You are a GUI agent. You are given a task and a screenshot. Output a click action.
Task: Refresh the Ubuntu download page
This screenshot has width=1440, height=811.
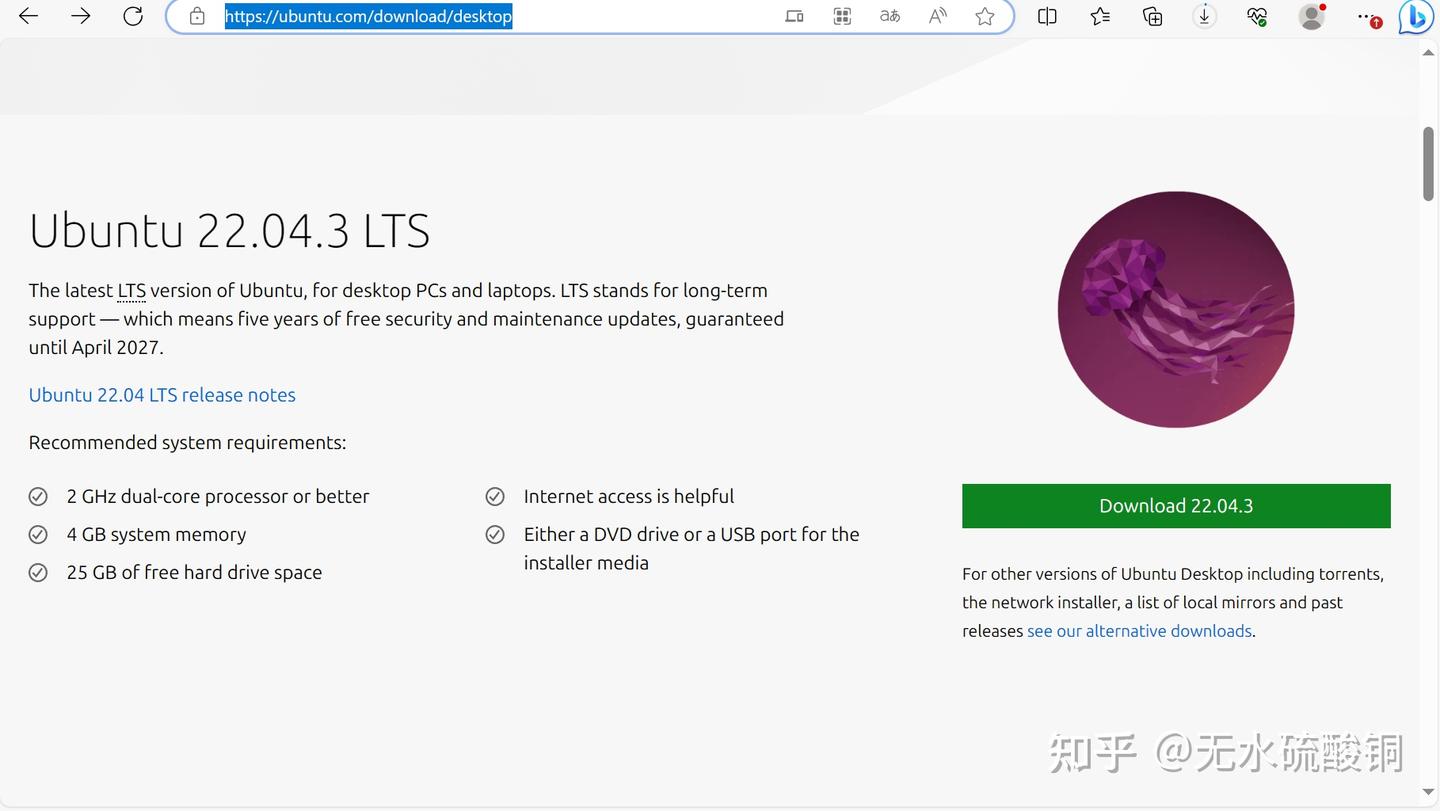pyautogui.click(x=132, y=16)
